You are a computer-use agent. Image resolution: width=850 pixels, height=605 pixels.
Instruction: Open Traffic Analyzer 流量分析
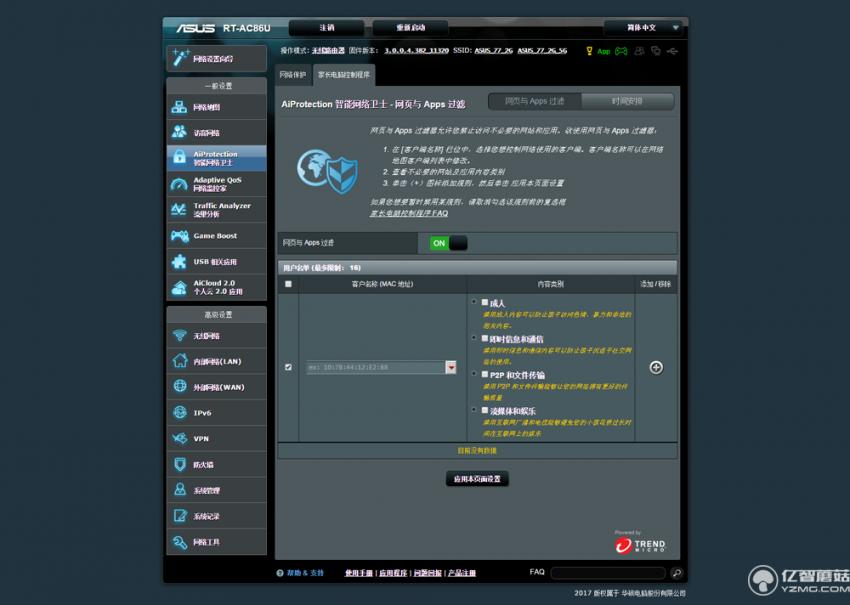[216, 209]
